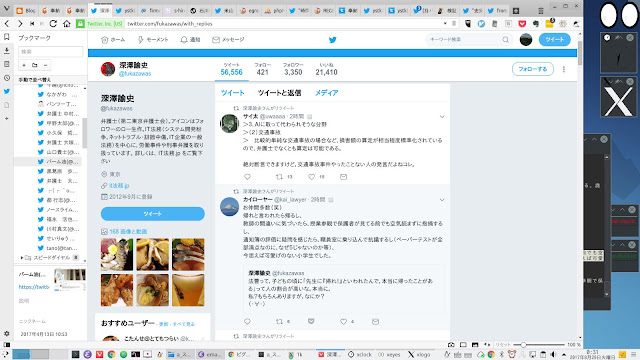The image size is (640, 360).
Task: Open page actions icon in status bar
Action: (487, 344)
